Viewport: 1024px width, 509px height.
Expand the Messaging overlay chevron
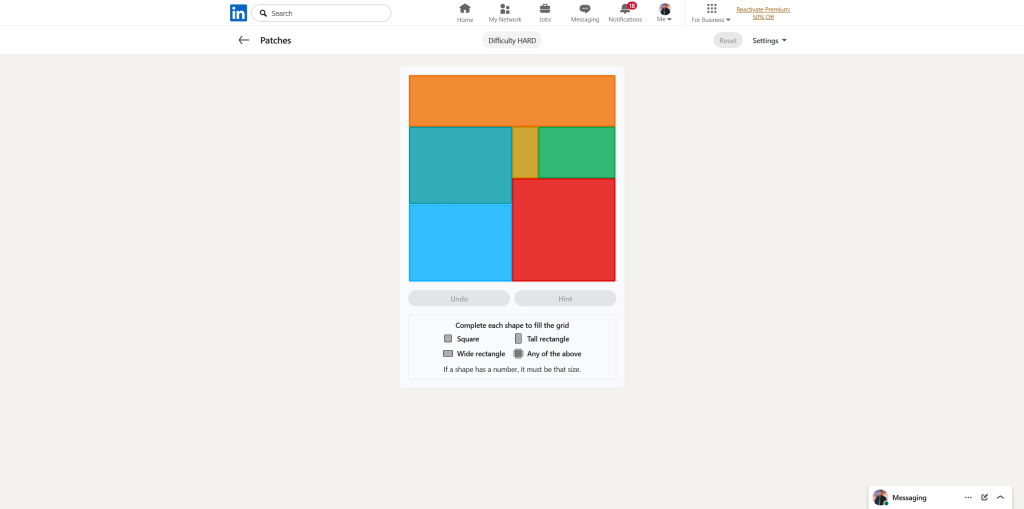[x=1000, y=497]
